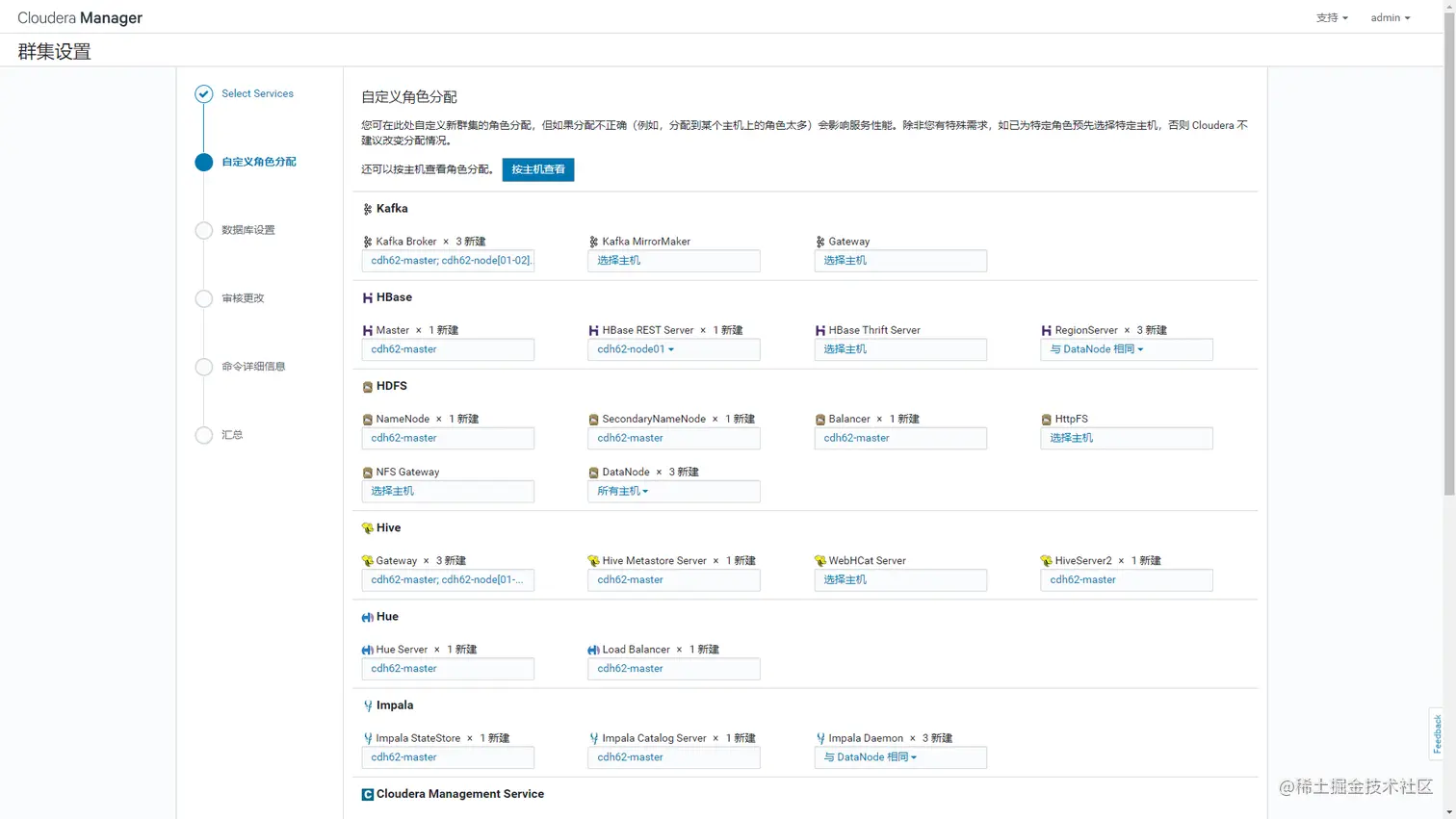
Task: Select hosts for Kafka MirrorMaker
Action: click(673, 261)
